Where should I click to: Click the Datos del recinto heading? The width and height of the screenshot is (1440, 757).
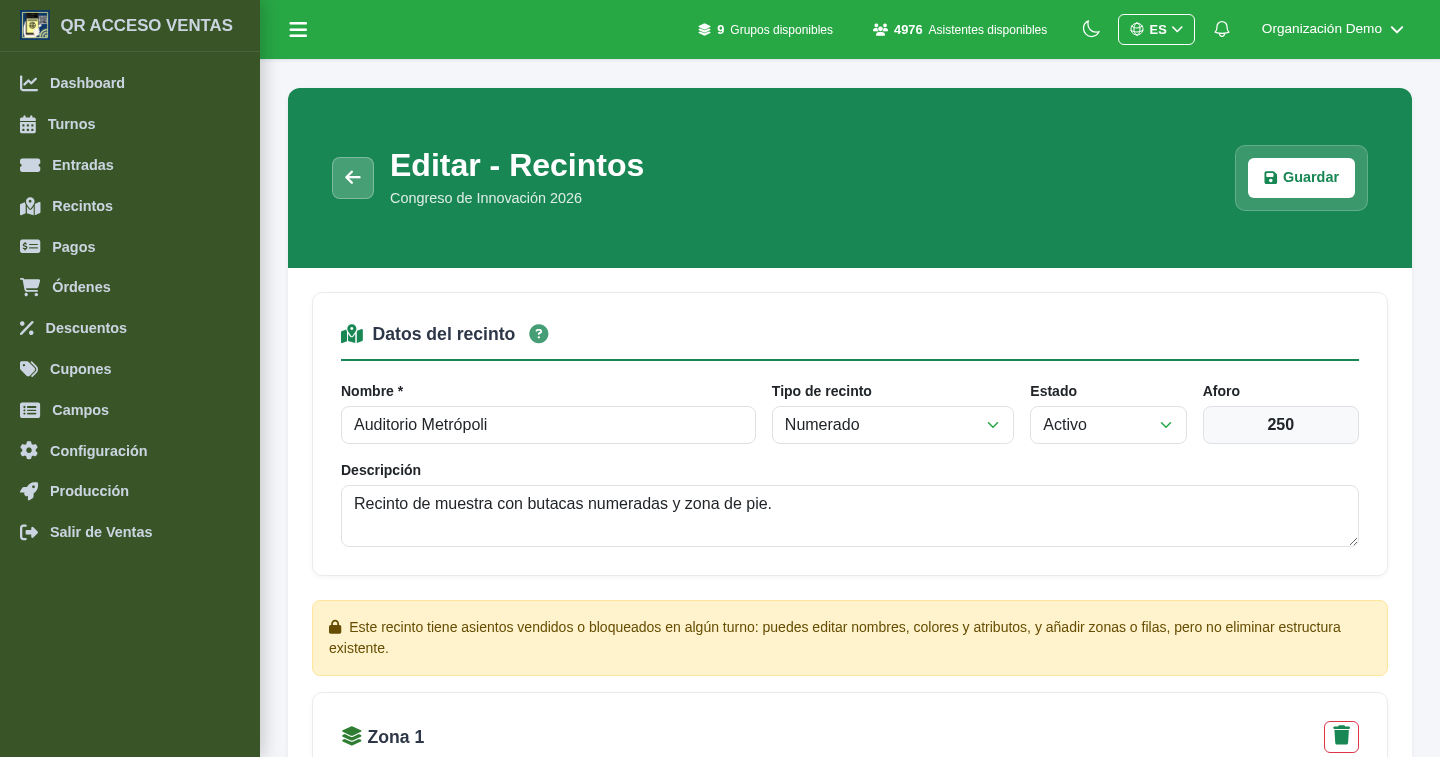pyautogui.click(x=444, y=334)
